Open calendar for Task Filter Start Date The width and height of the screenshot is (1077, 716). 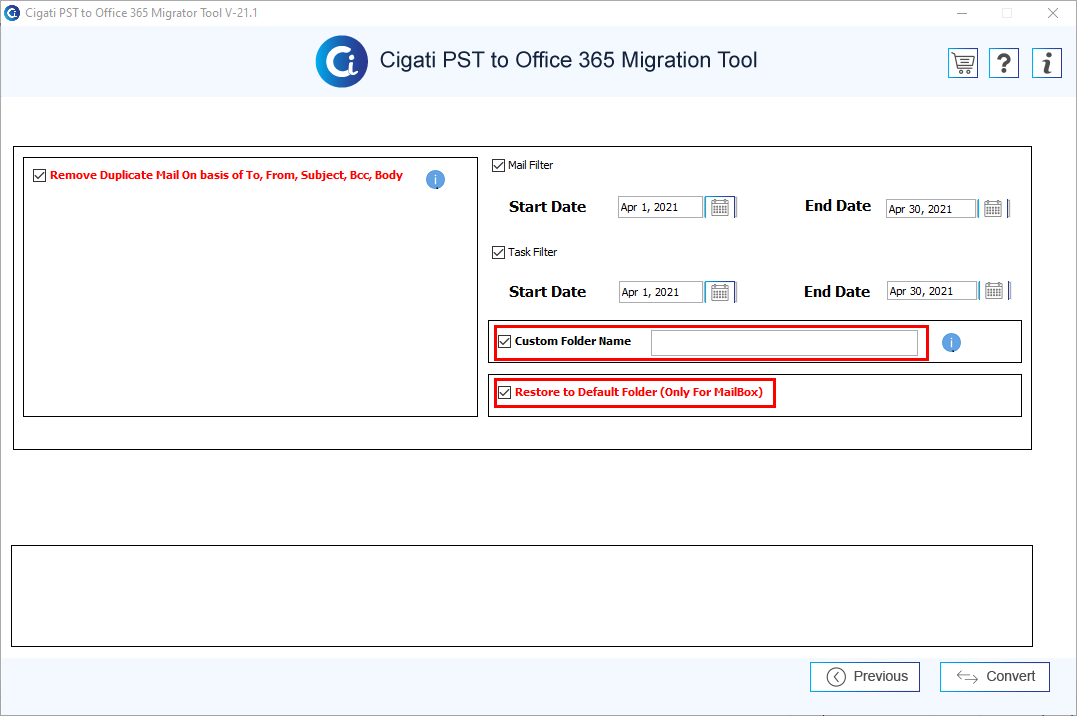[720, 292]
